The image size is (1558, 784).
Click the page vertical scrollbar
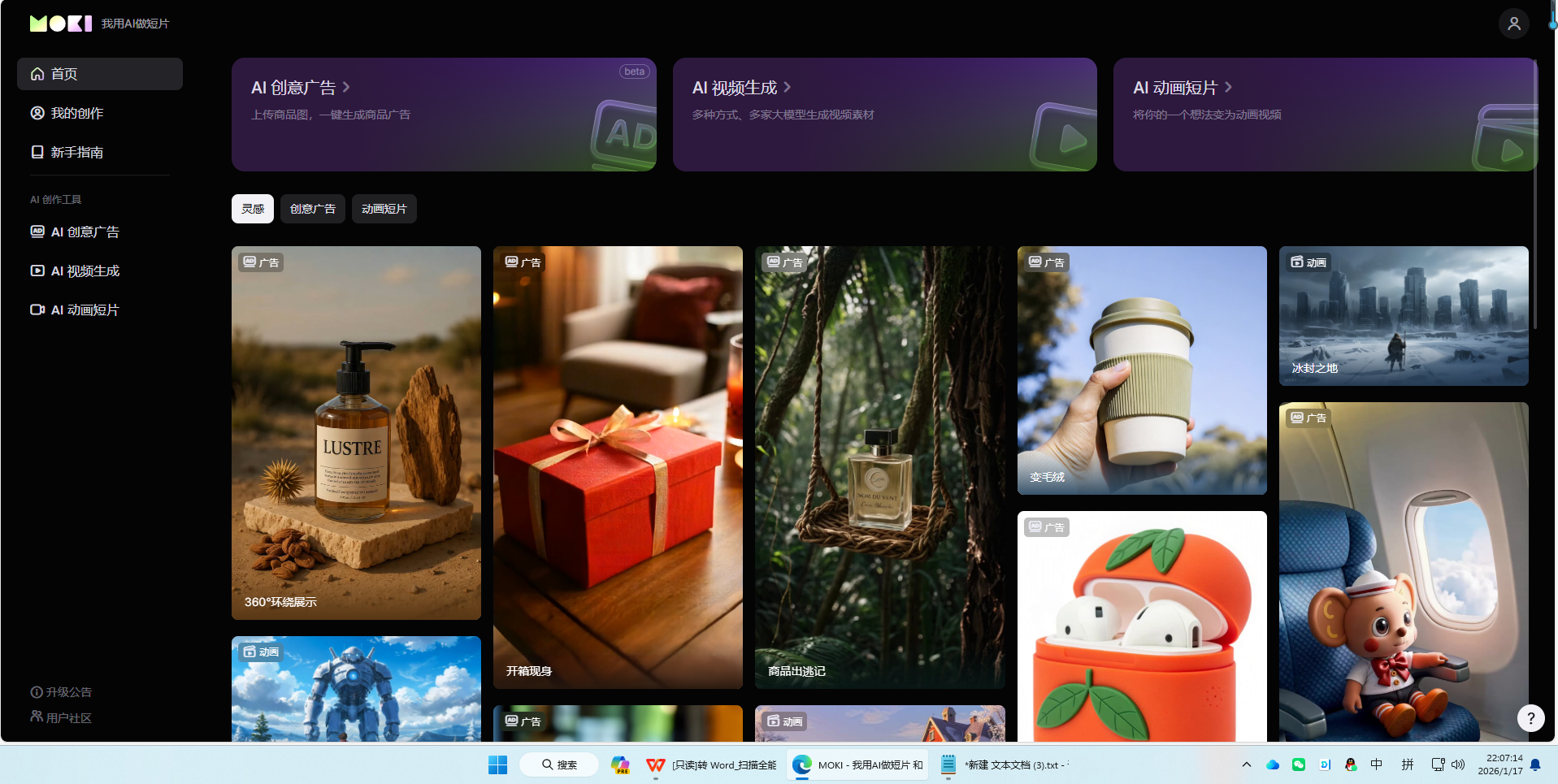(1534, 195)
